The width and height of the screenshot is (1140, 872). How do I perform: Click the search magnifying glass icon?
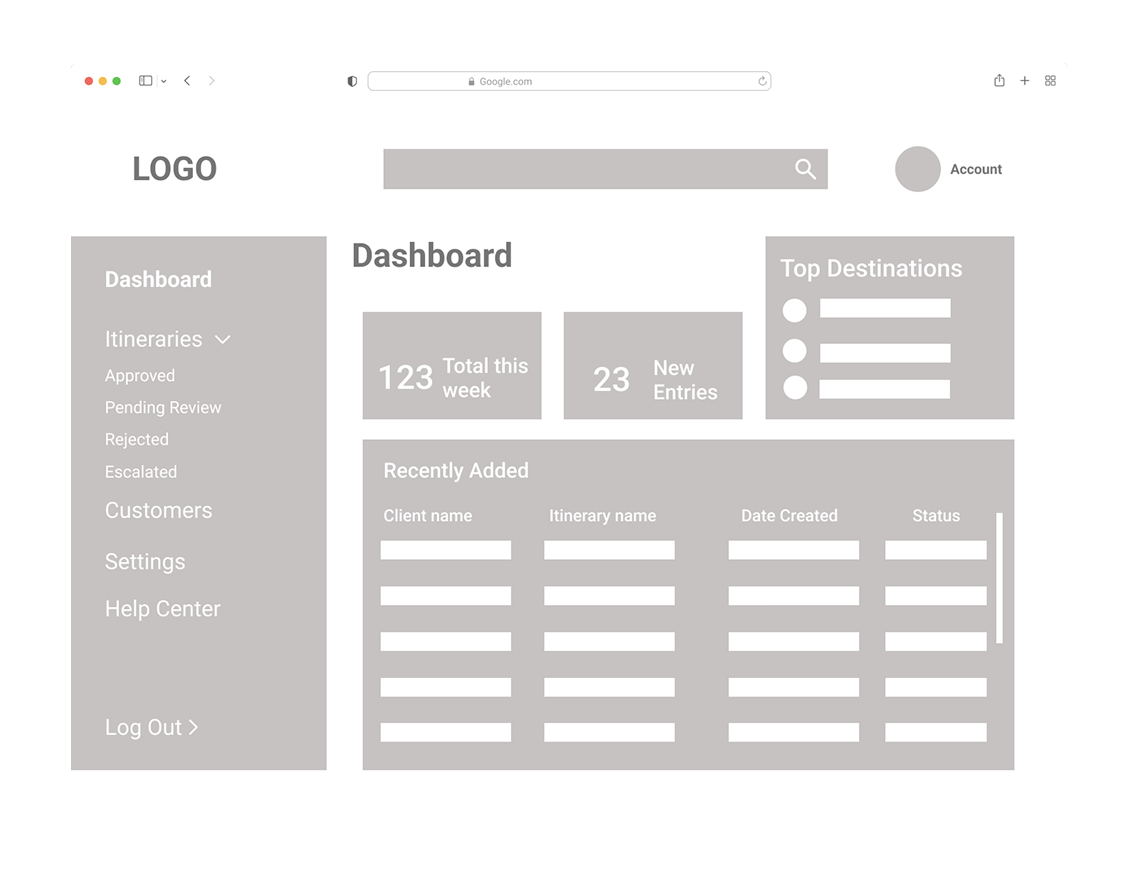(x=805, y=169)
